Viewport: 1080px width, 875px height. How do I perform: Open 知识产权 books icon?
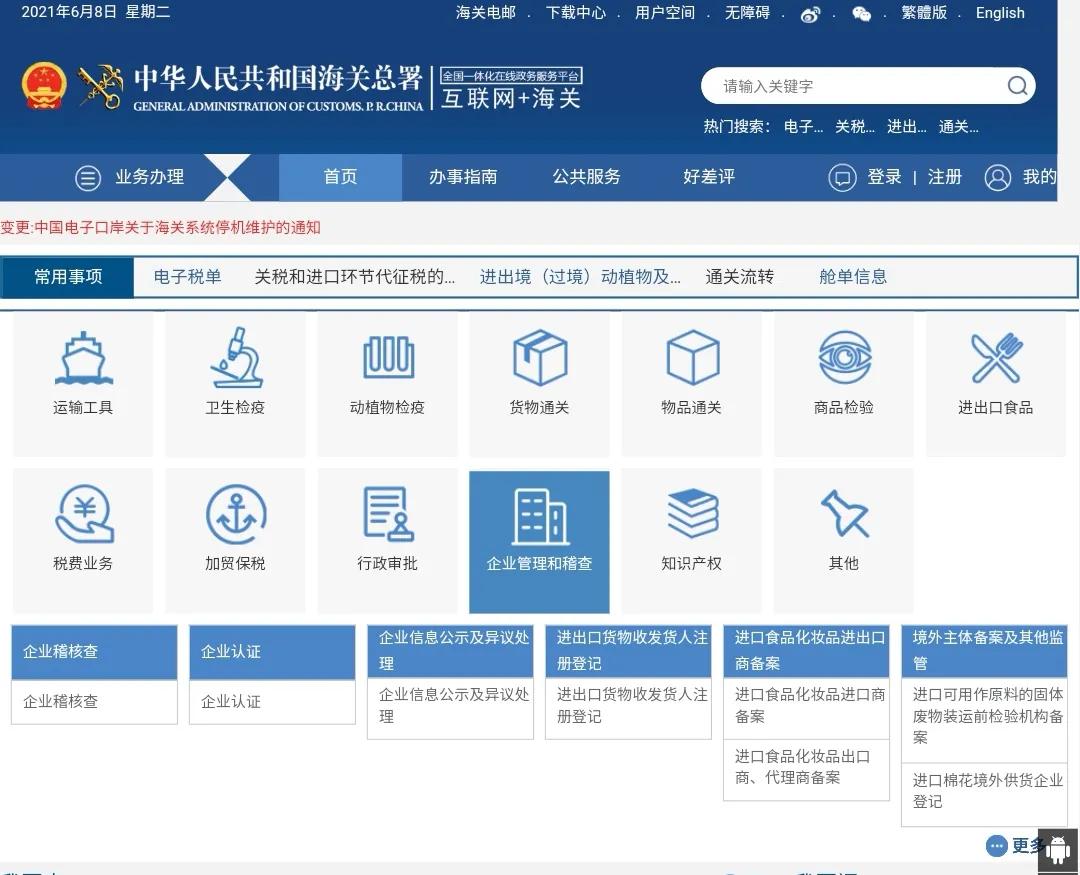pyautogui.click(x=691, y=514)
